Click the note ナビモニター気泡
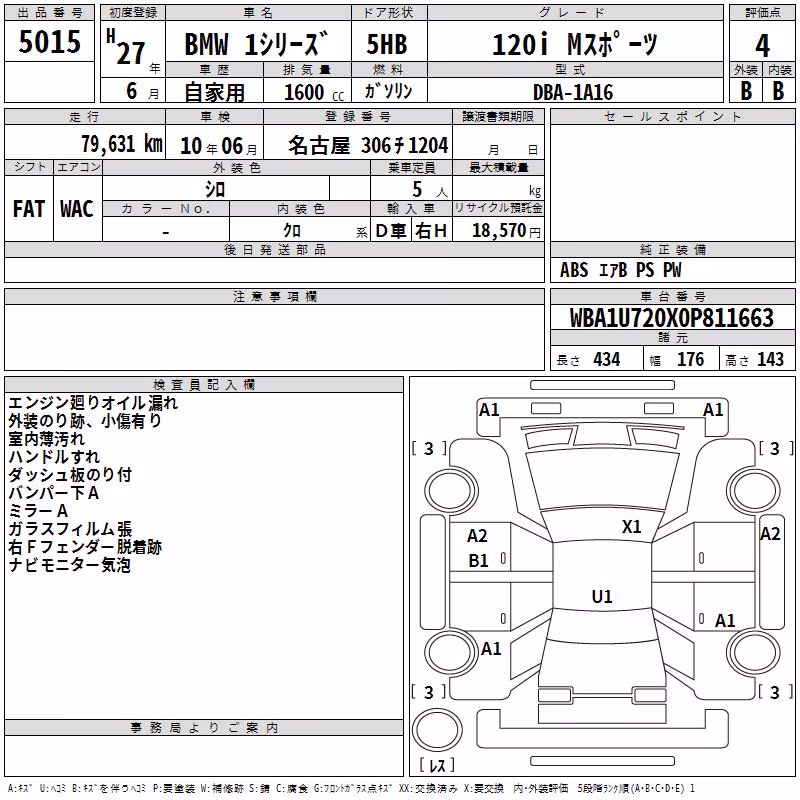Viewport: 800px width, 800px height. click(x=70, y=565)
